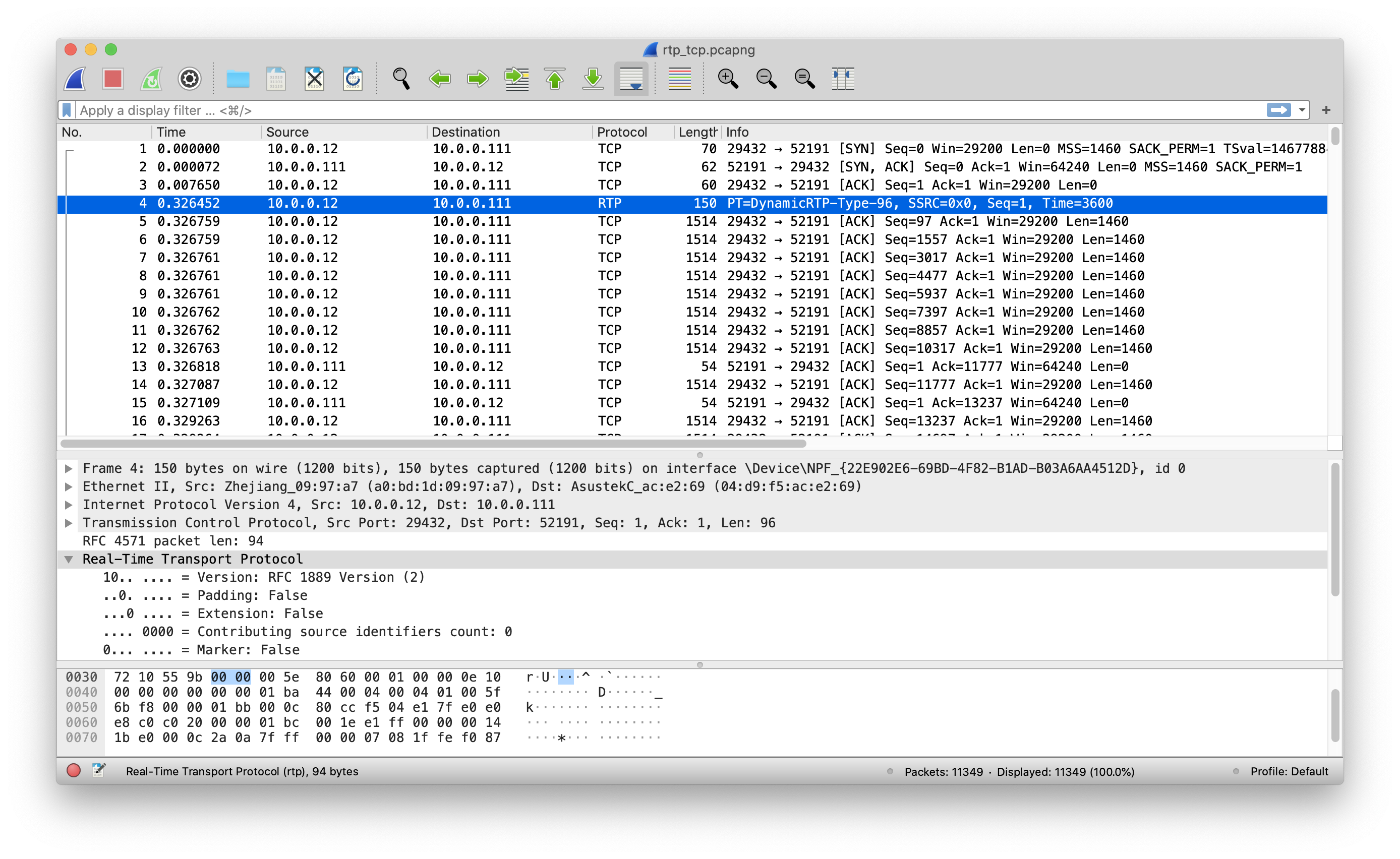Viewport: 1400px width, 859px height.
Task: Click resize columns icon in toolbar
Action: pyautogui.click(x=843, y=79)
